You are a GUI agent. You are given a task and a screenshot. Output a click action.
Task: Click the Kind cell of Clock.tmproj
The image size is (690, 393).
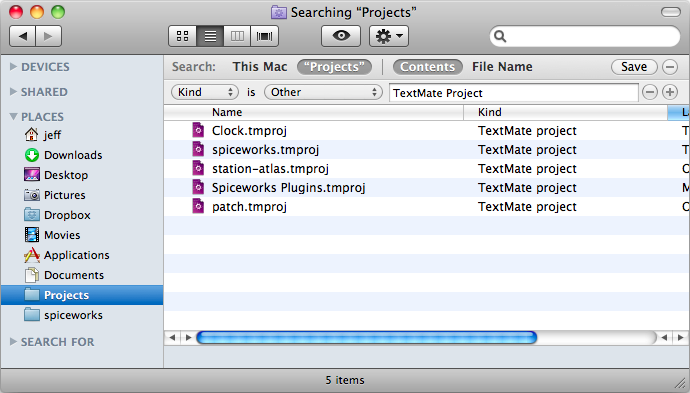pyautogui.click(x=527, y=131)
